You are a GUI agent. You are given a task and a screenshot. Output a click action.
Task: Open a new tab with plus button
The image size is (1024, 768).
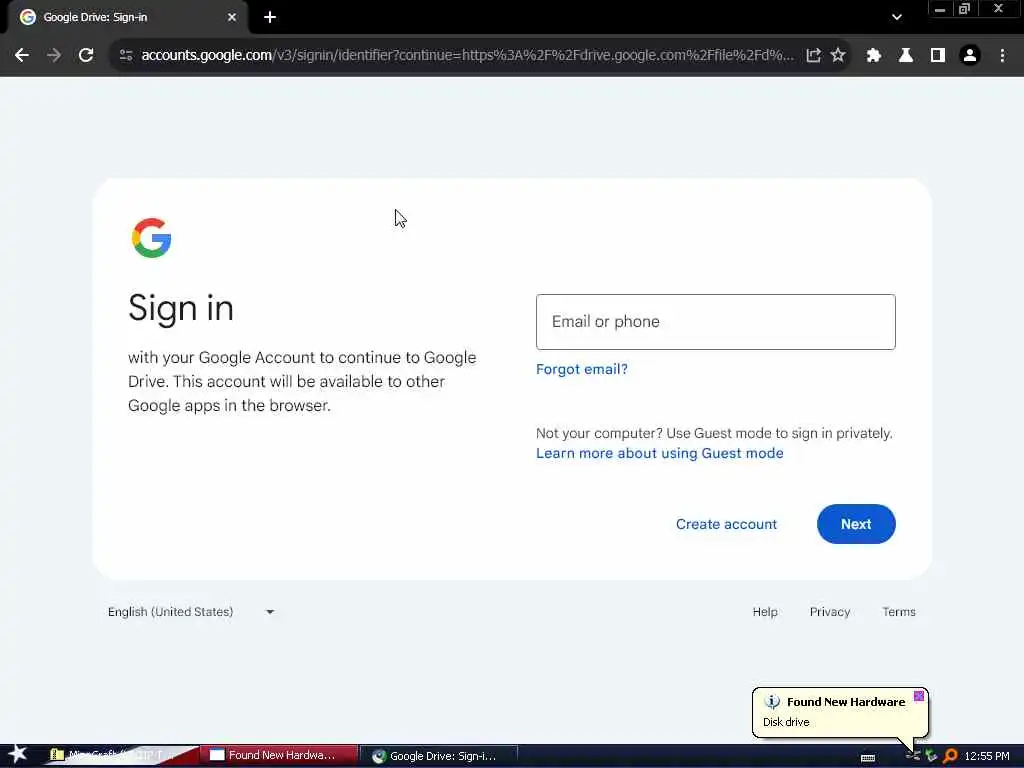pos(270,17)
